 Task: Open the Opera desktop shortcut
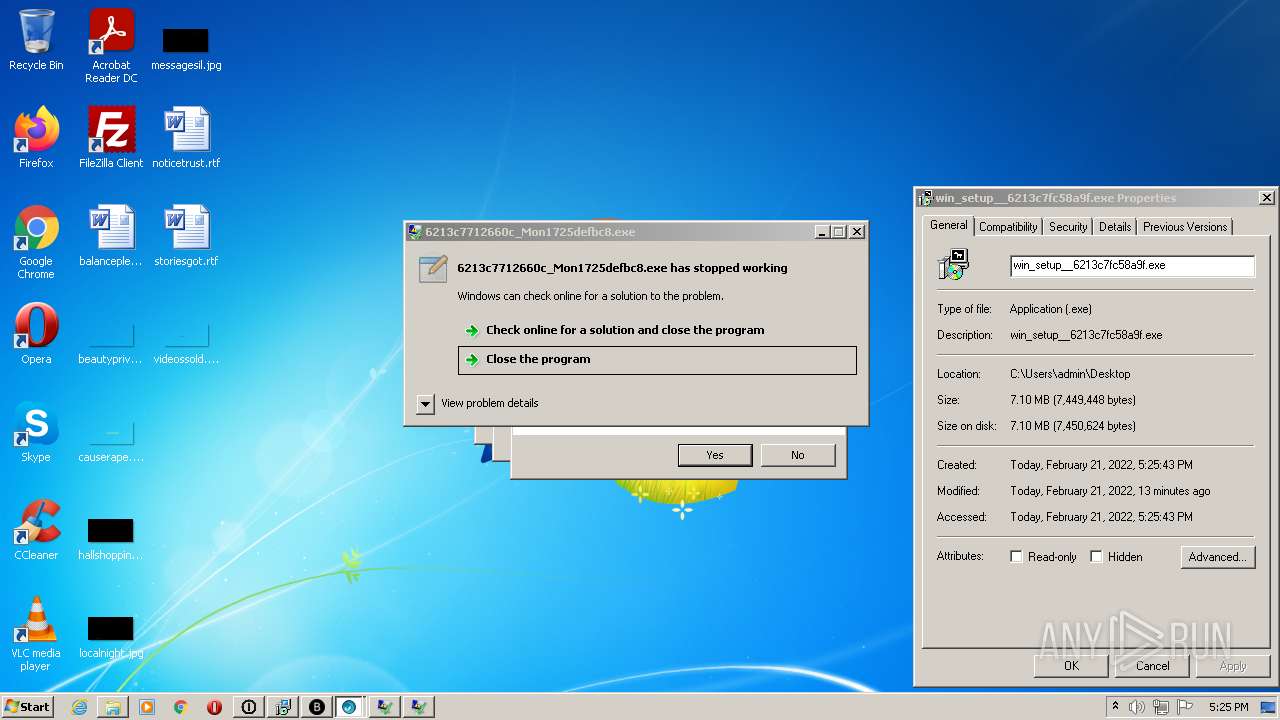click(36, 334)
